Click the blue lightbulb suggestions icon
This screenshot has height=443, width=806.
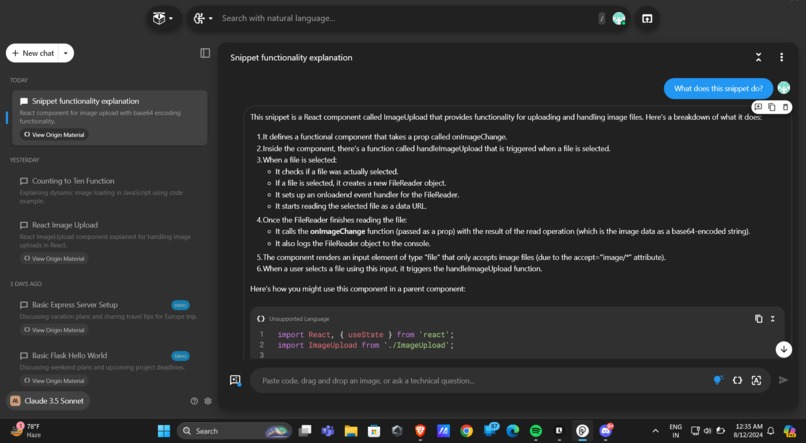[x=718, y=380]
